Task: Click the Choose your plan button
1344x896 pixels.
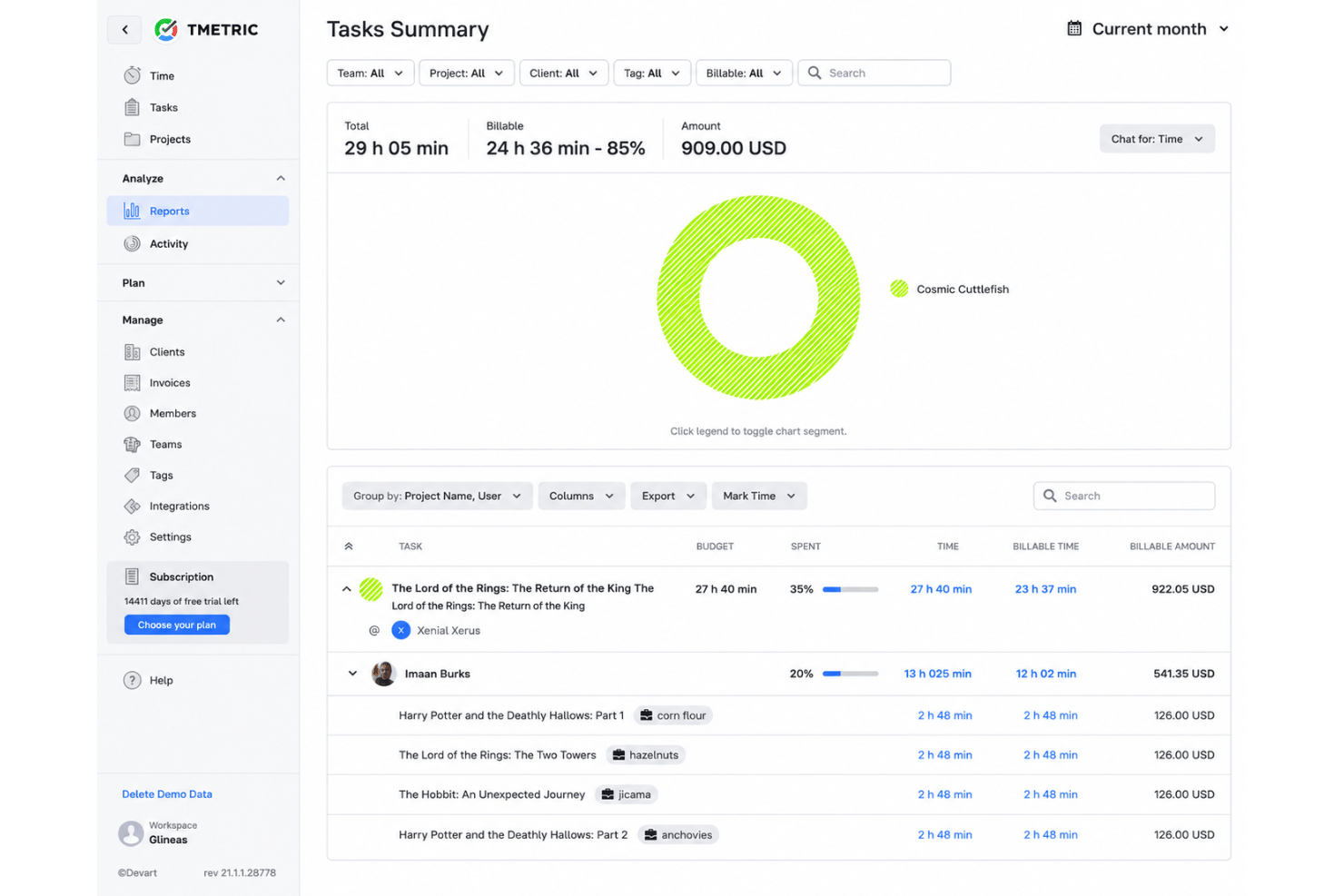Action: (177, 625)
